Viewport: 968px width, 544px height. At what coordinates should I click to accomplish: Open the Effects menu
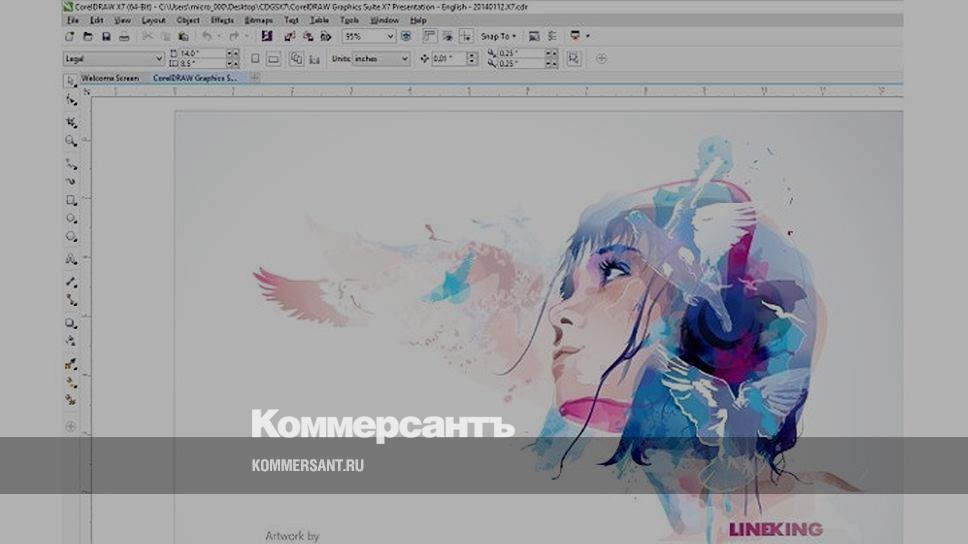click(x=222, y=20)
